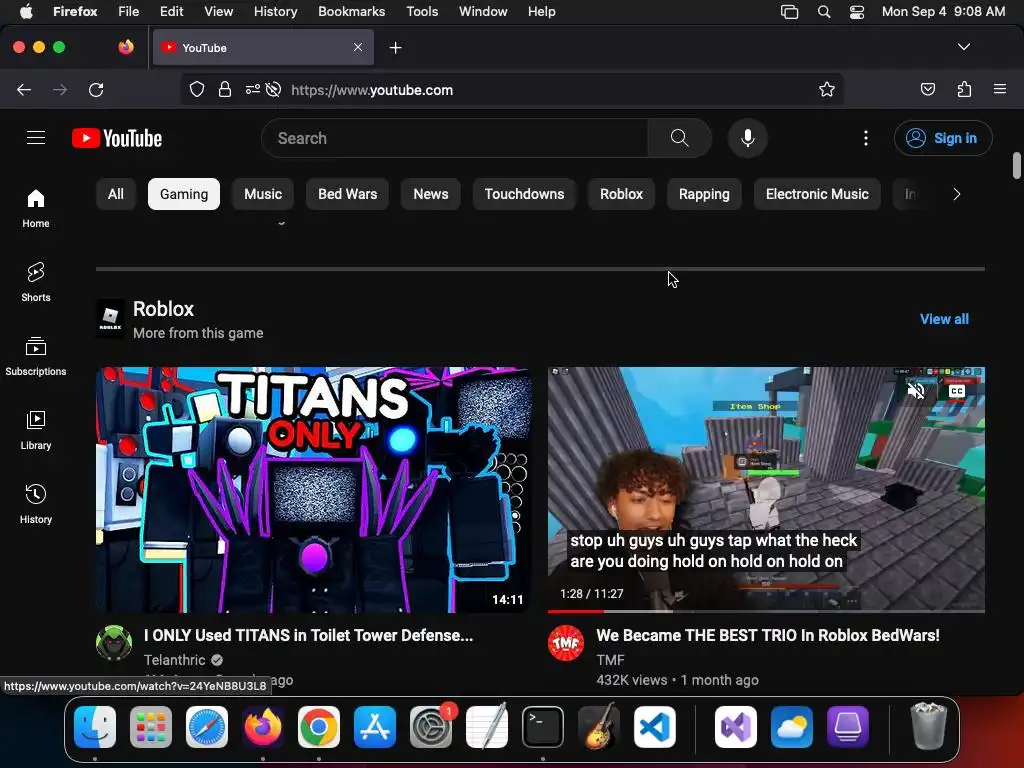Close the YouTube tab

[358, 47]
